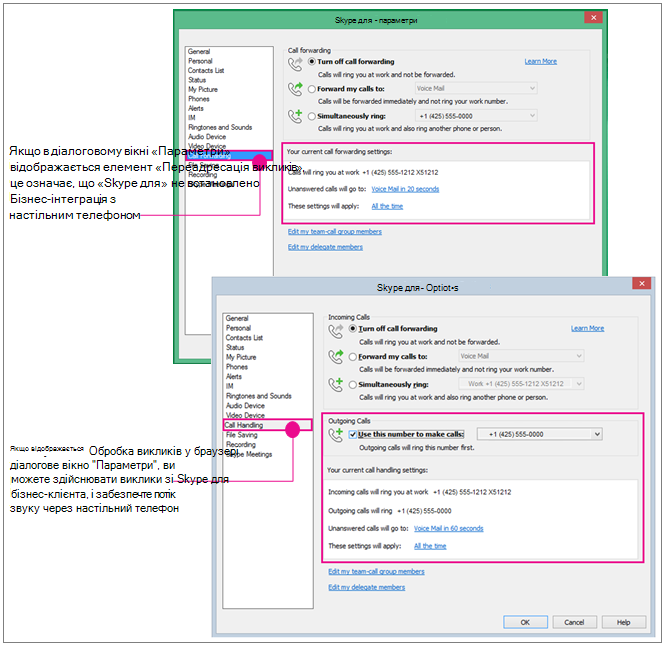Screen dimensions: 667x647
Task: Open Edit my delegate members in front window
Action: [367, 587]
